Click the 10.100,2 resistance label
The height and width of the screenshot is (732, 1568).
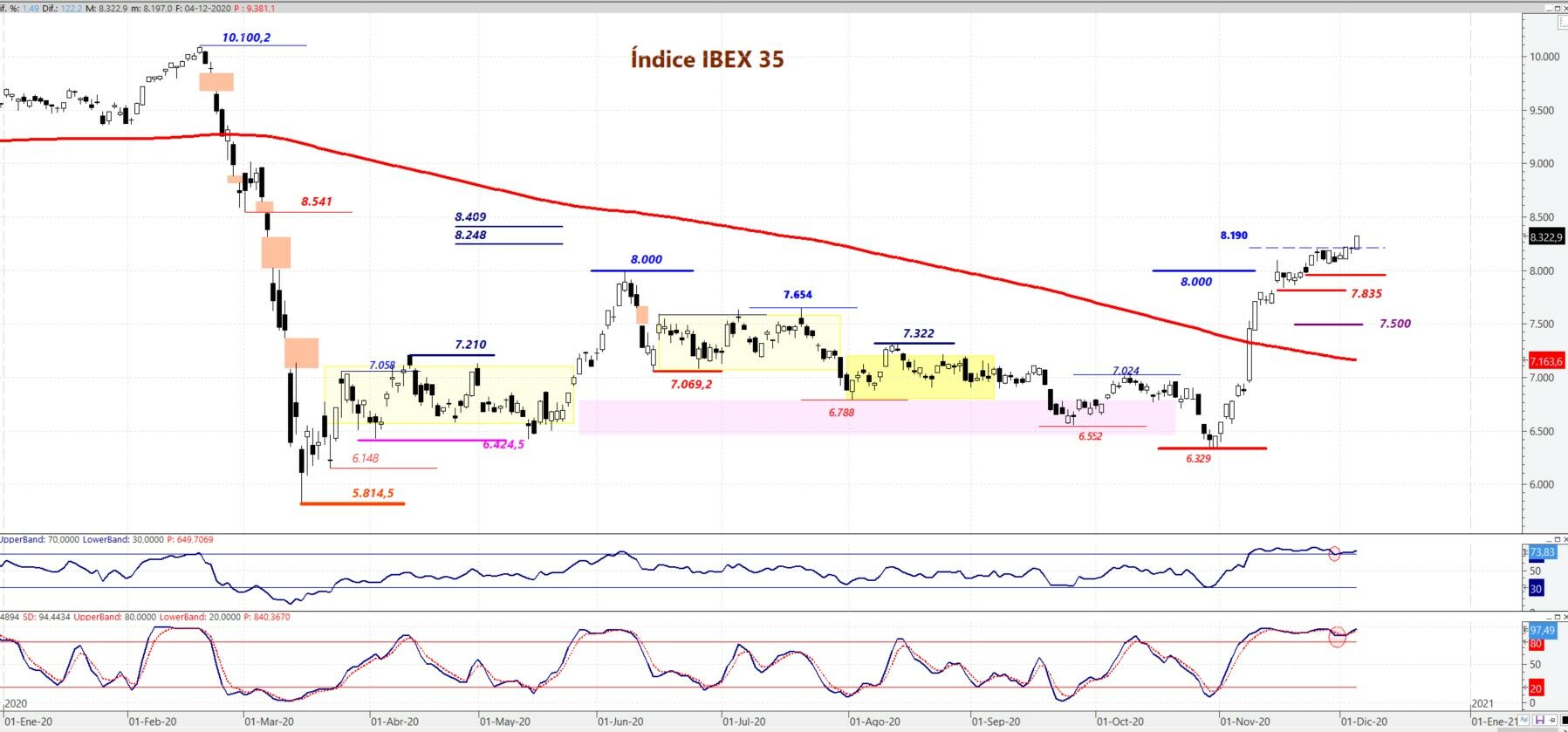coord(246,38)
